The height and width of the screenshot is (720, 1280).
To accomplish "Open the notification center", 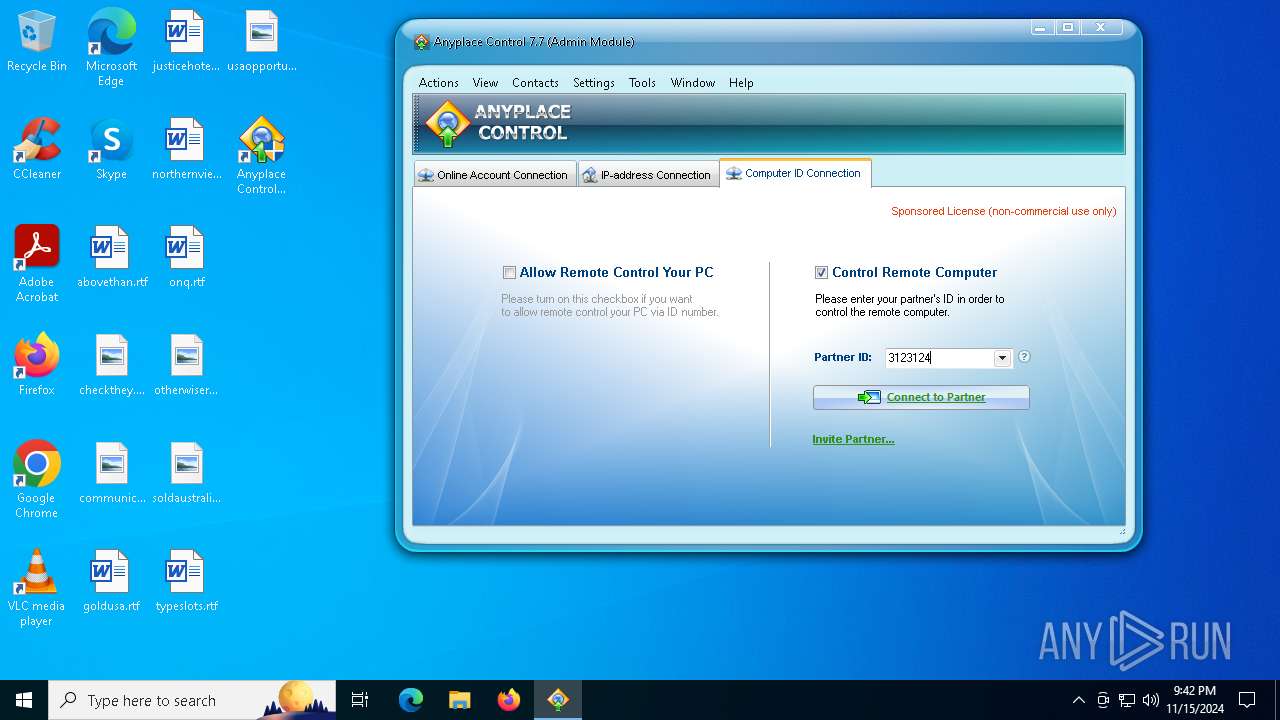I will click(x=1247, y=700).
